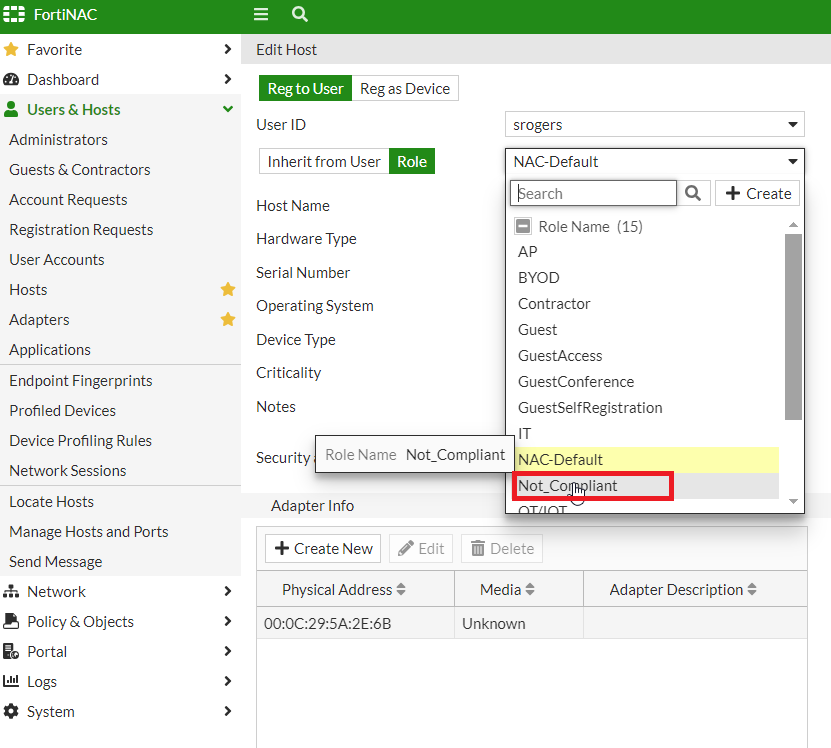Click the hamburger menu icon in header
This screenshot has height=748, width=831.
(261, 15)
